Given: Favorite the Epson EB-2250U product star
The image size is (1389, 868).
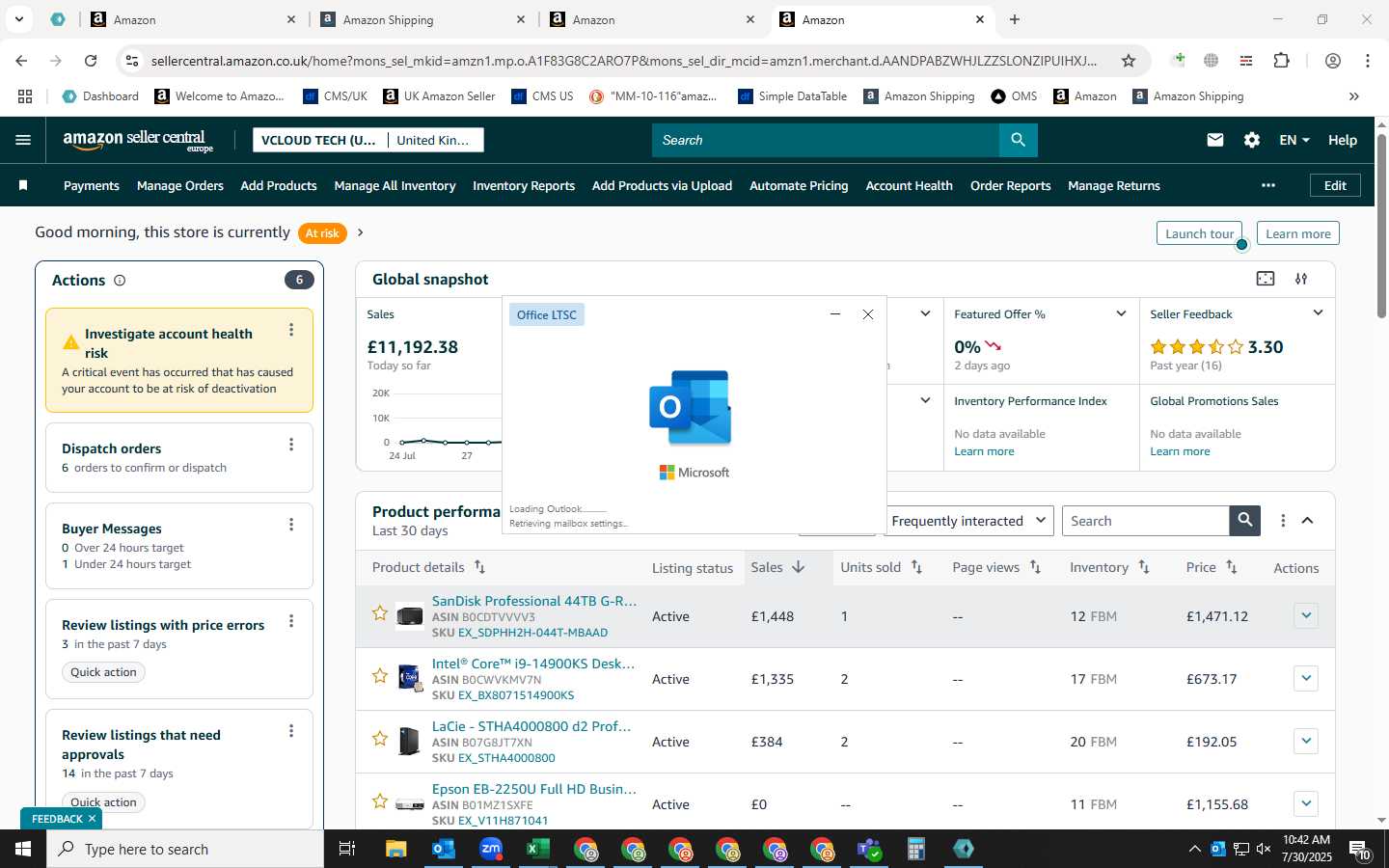Looking at the screenshot, I should point(380,801).
